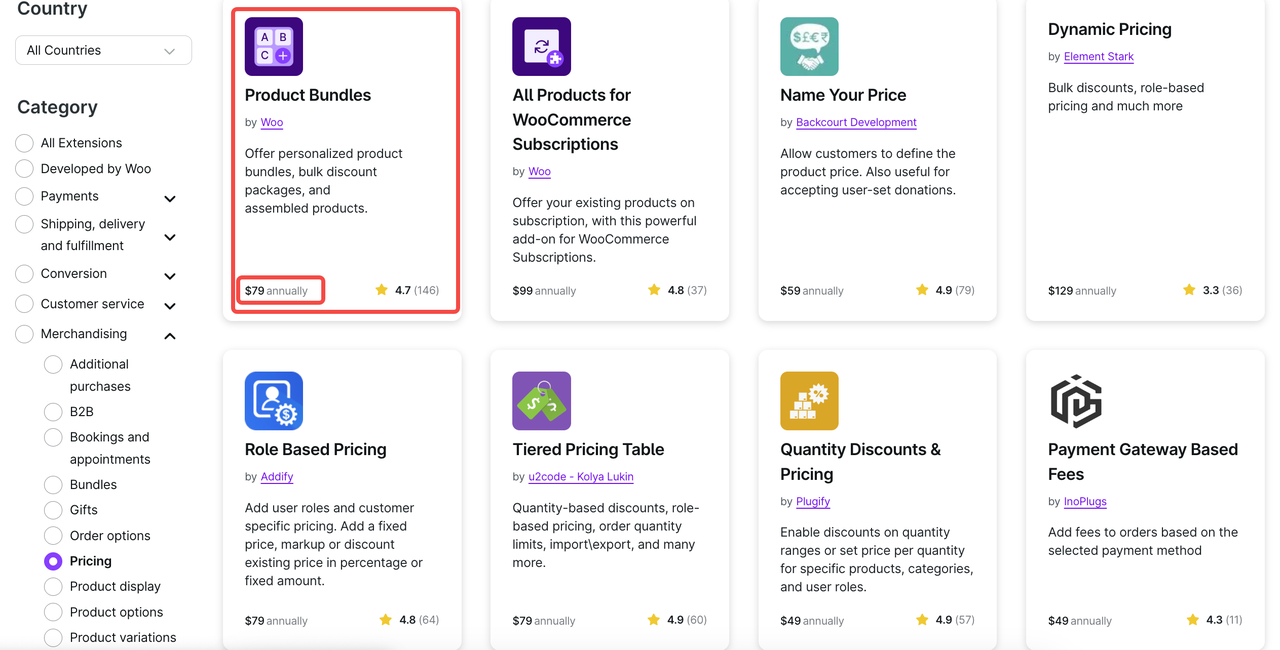Viewport: 1280px width, 650px height.
Task: Visit the Plugify developer link
Action: tap(813, 502)
